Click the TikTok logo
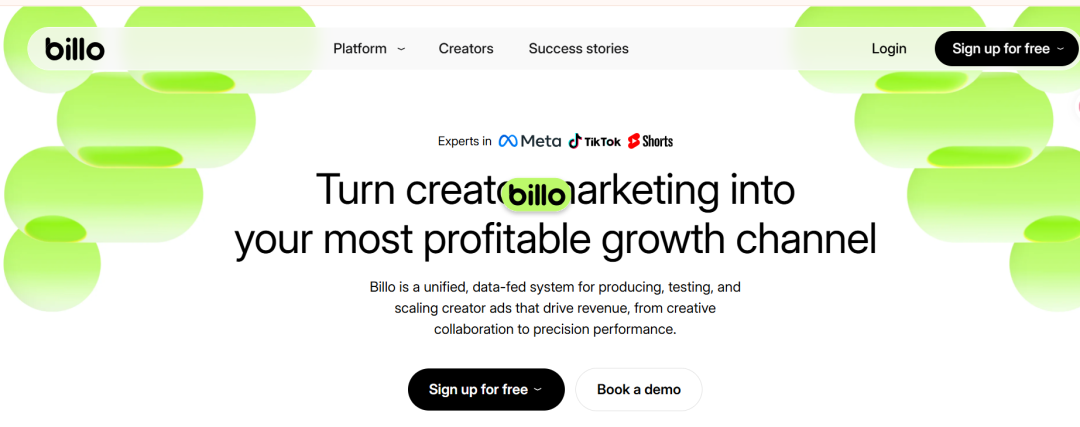The height and width of the screenshot is (427, 1080). coord(595,141)
